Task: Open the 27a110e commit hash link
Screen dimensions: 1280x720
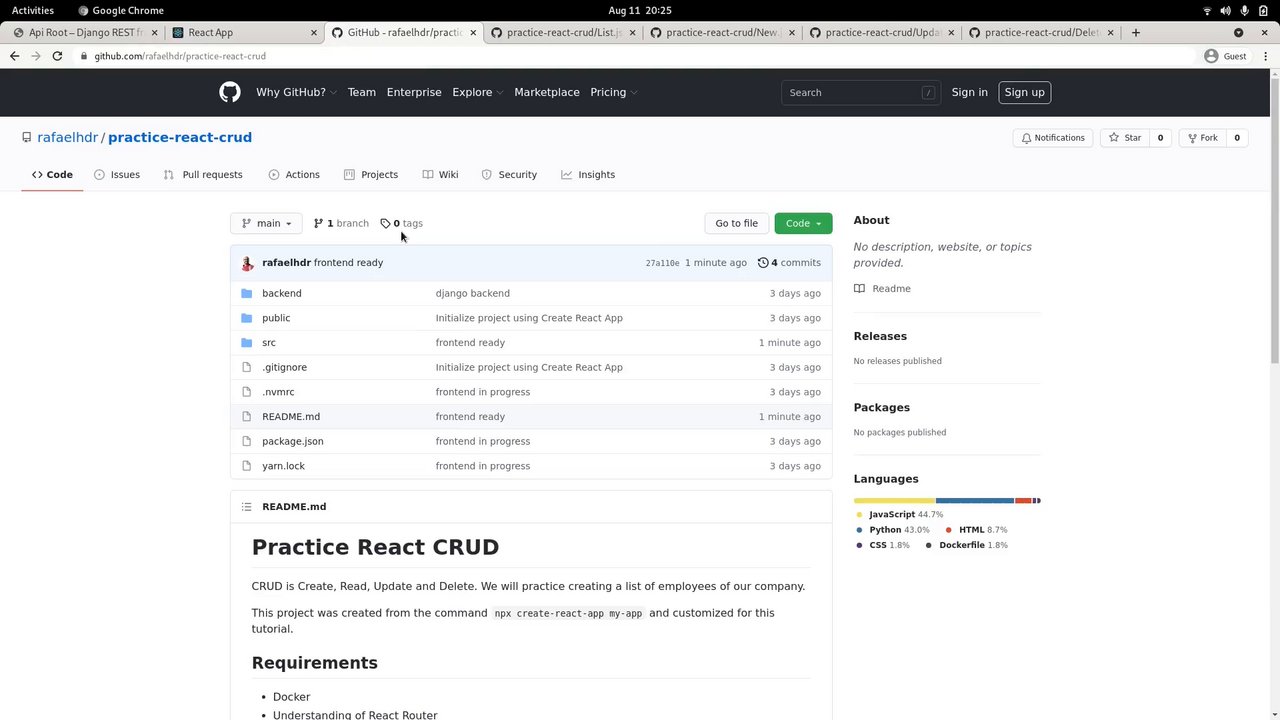Action: coord(662,263)
